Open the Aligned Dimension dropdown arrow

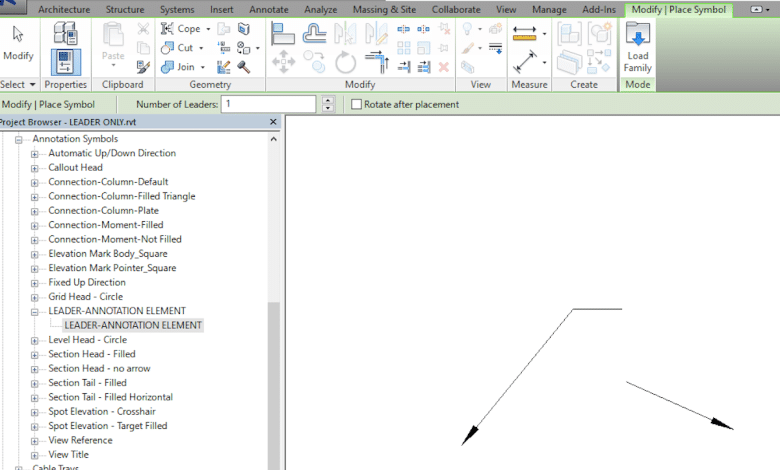point(544,62)
